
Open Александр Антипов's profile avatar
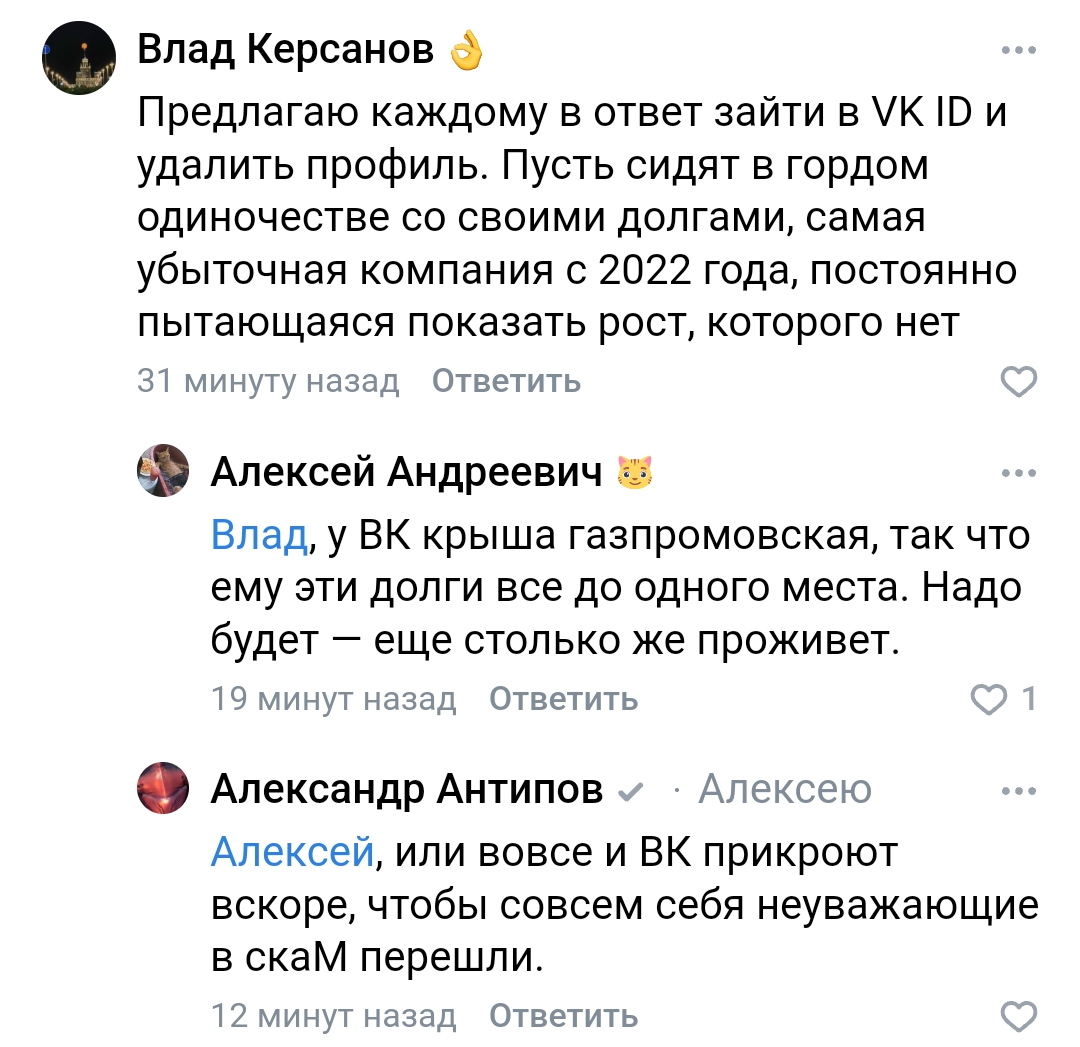[163, 788]
